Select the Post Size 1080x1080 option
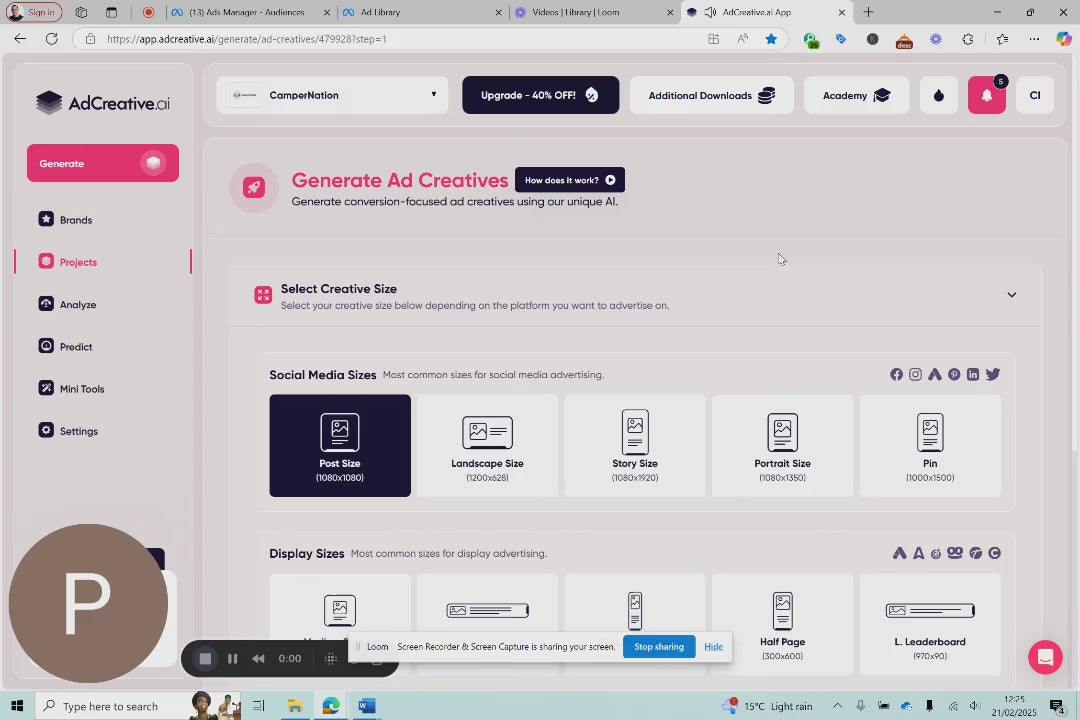Screen dimensions: 1080x720 click(x=340, y=445)
